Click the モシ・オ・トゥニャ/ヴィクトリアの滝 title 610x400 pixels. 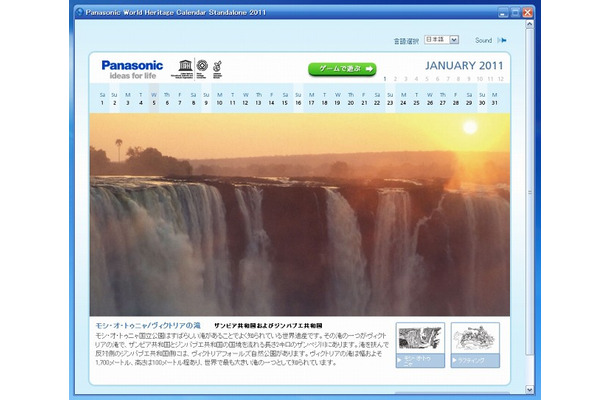pos(145,325)
